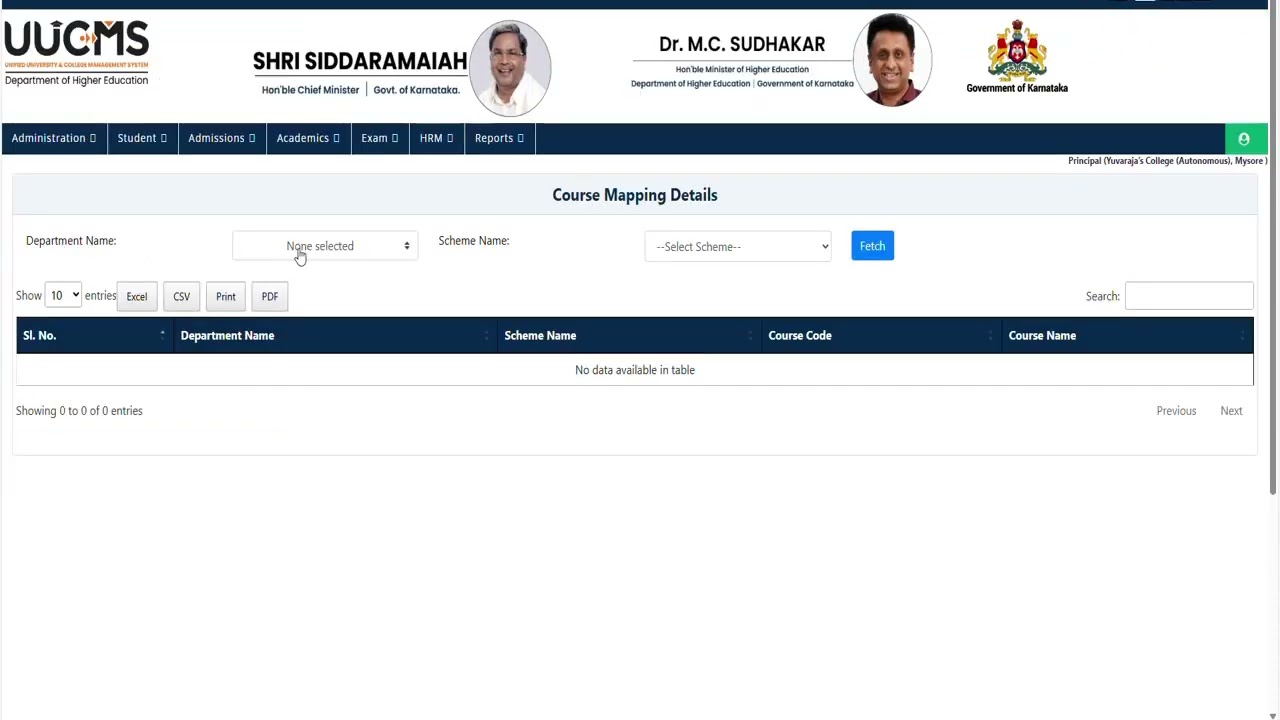Open the green user profile icon

point(1244,139)
